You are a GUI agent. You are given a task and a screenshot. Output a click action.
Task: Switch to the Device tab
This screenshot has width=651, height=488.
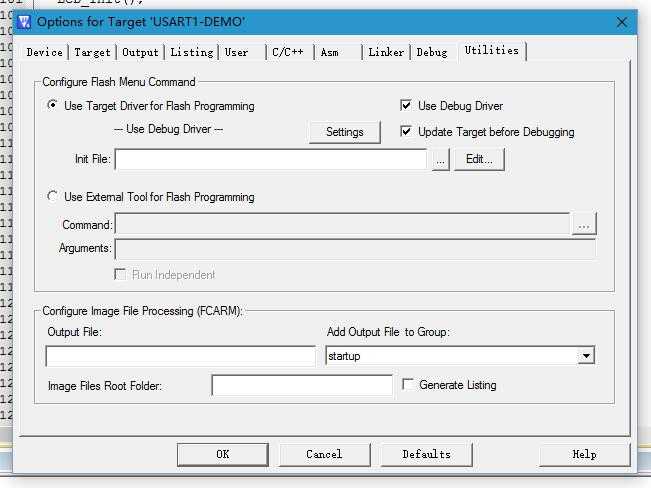[x=44, y=52]
